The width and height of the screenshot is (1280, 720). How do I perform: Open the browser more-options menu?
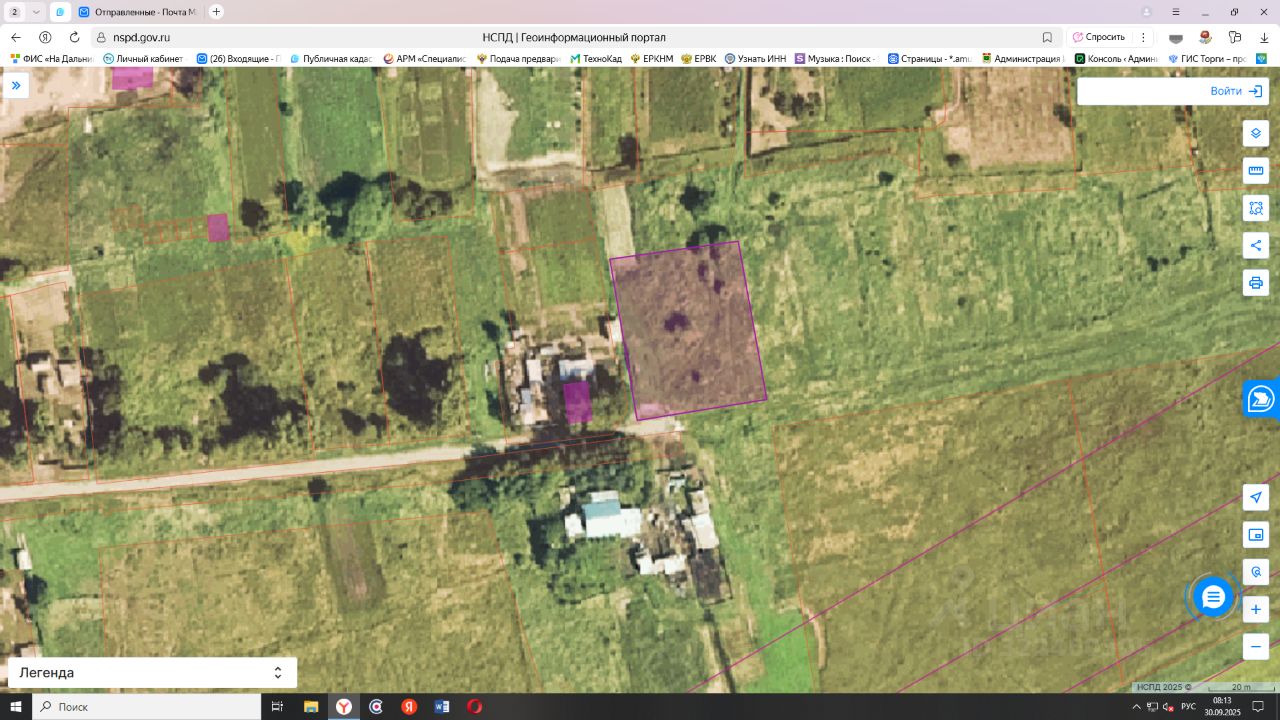(1143, 37)
